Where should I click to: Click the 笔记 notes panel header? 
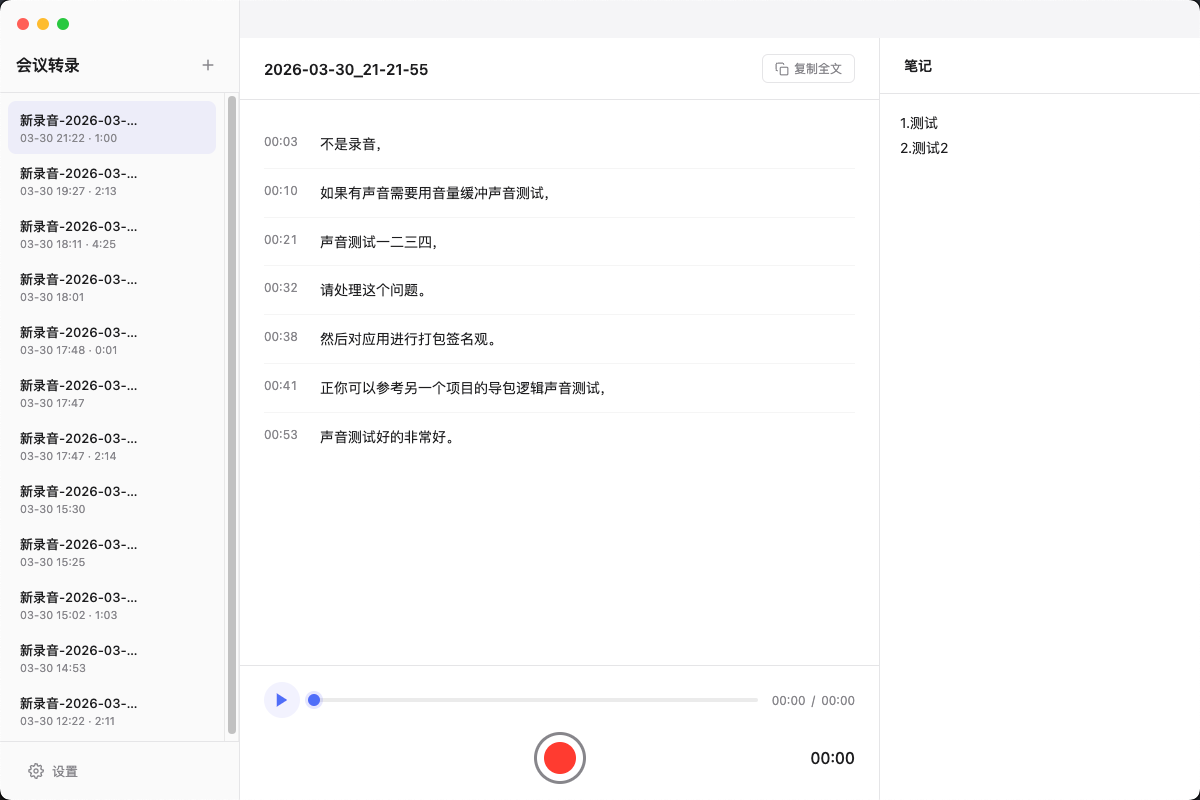point(917,66)
